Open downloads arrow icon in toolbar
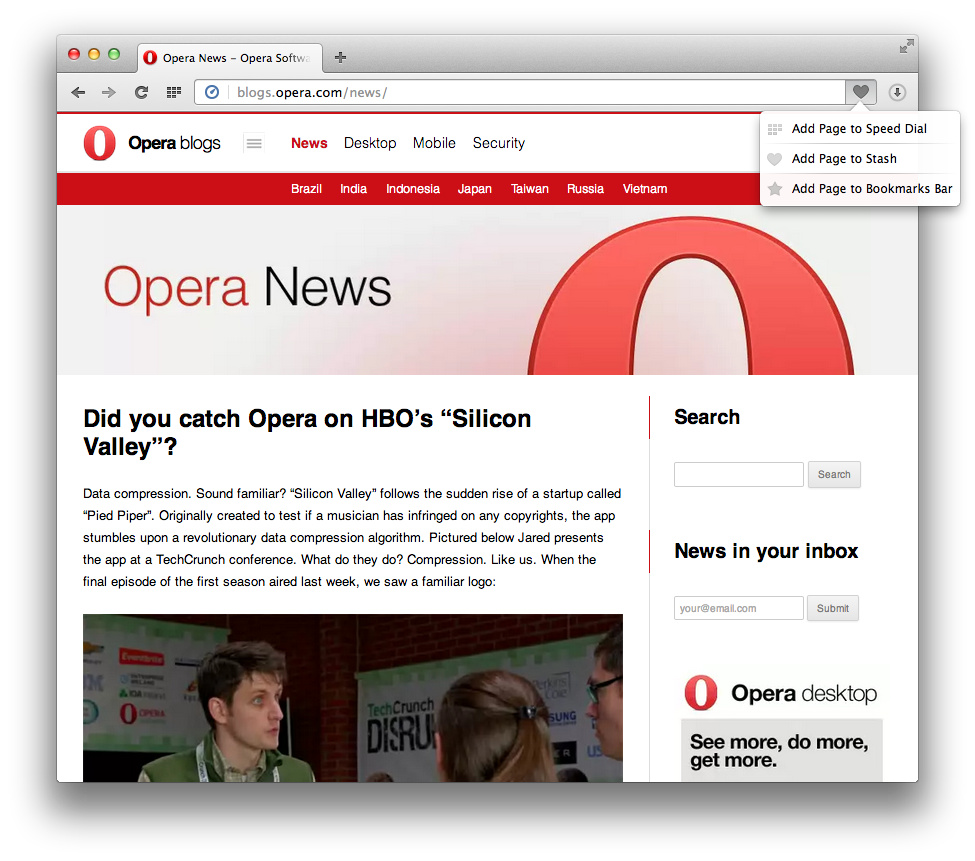The image size is (975, 861). point(897,92)
